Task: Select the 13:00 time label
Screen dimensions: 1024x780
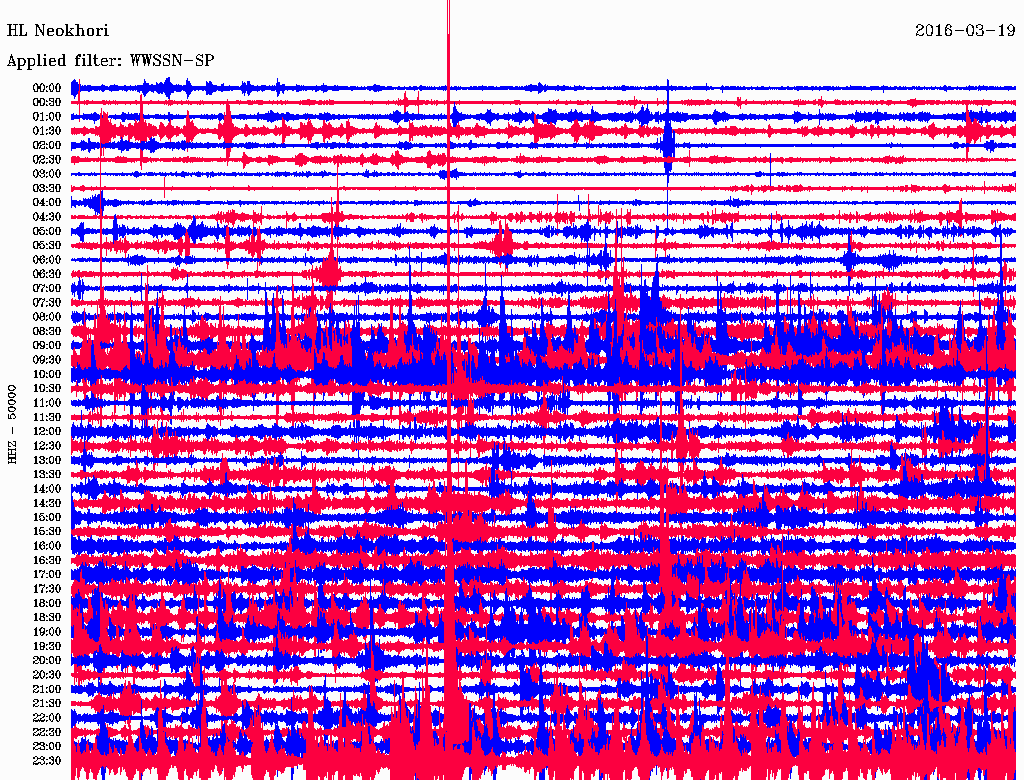Action: 47,460
